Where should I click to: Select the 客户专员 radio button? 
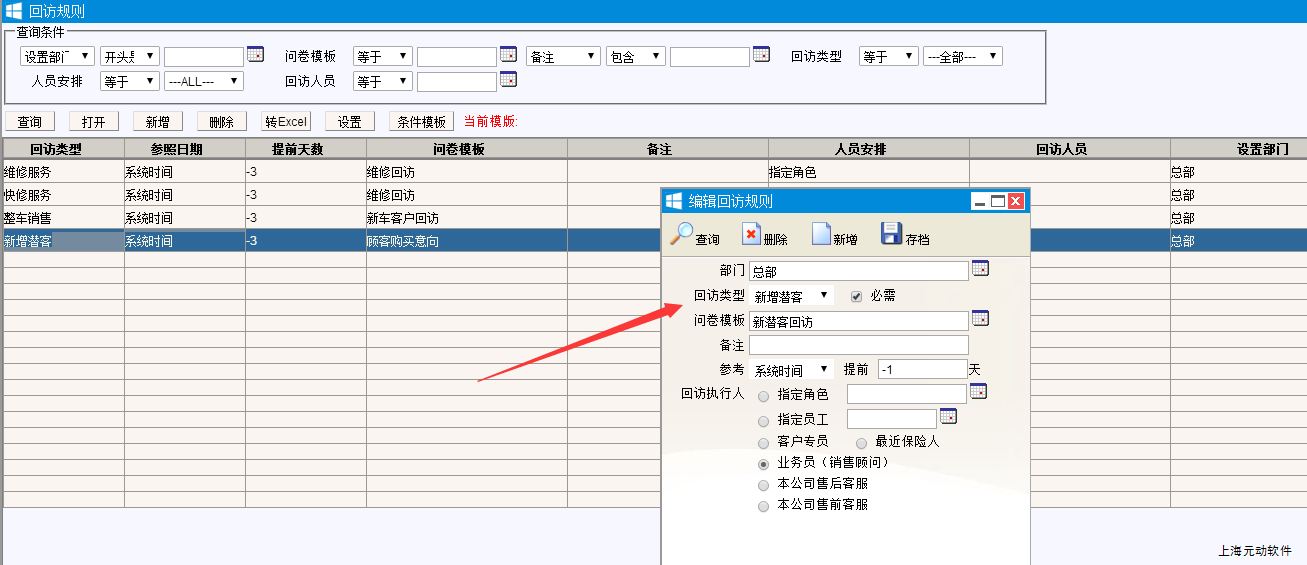[764, 442]
